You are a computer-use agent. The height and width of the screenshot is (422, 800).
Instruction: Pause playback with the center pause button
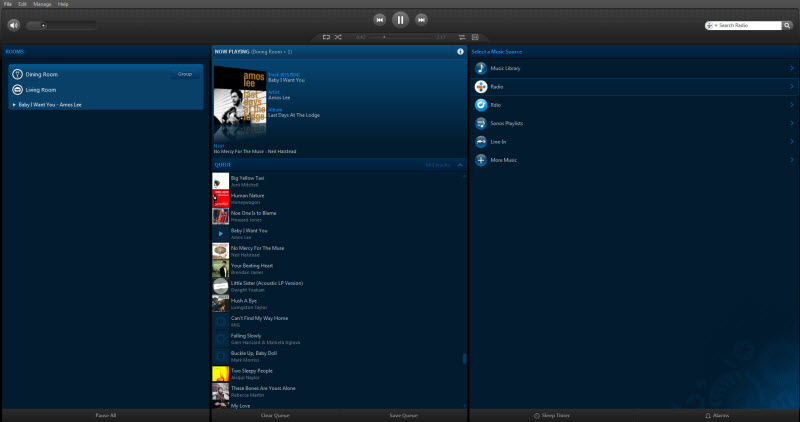click(x=400, y=19)
